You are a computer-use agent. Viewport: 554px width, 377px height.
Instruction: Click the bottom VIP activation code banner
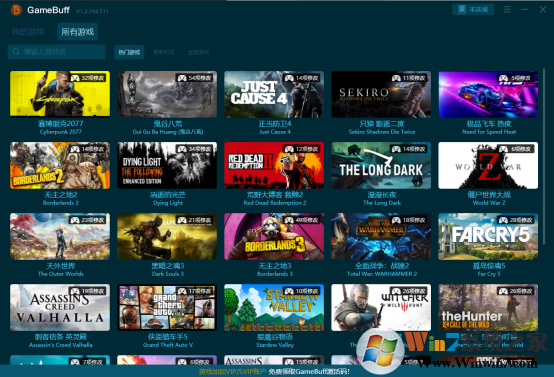(274, 371)
